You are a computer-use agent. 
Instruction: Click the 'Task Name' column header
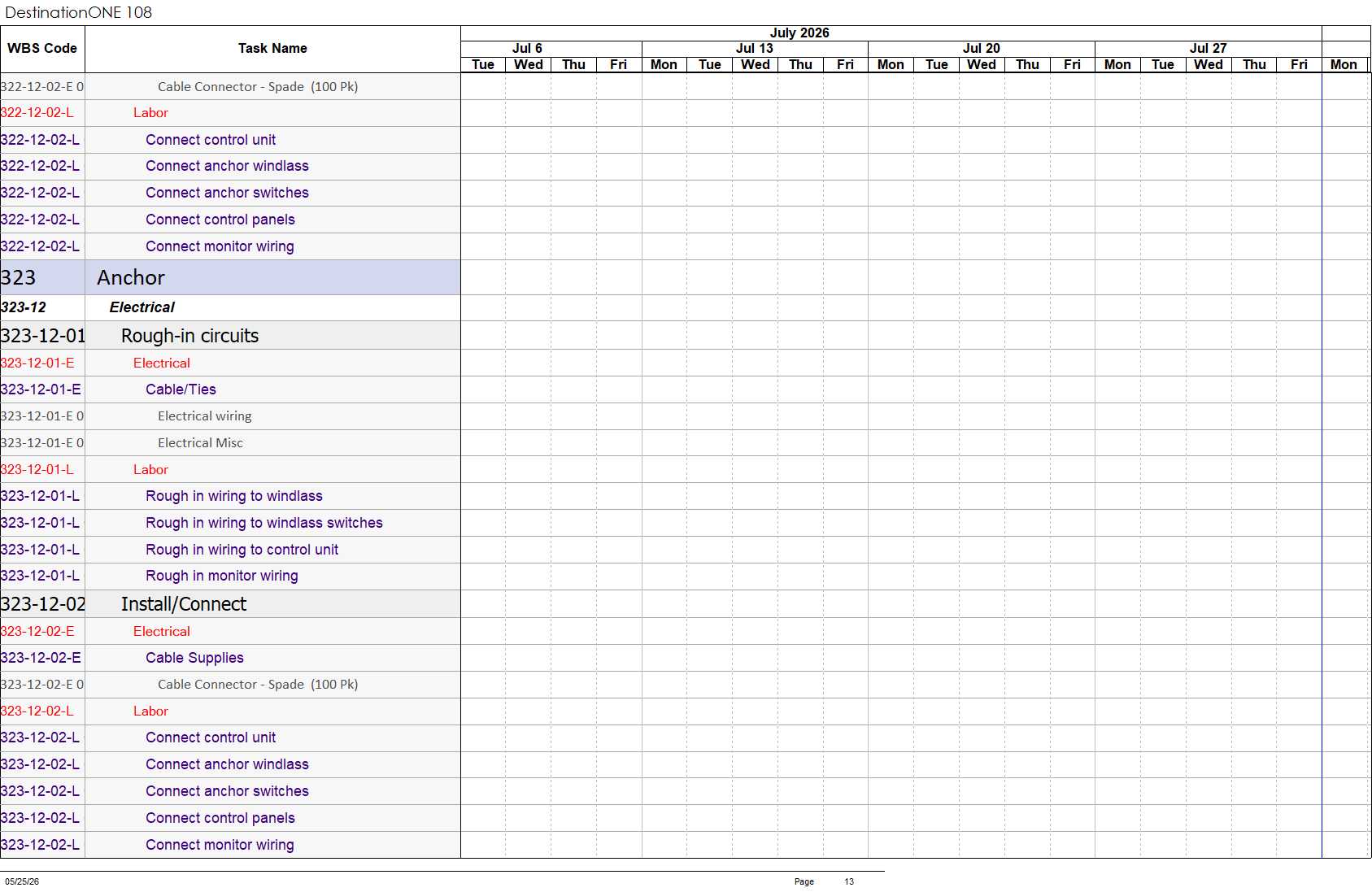(x=272, y=49)
